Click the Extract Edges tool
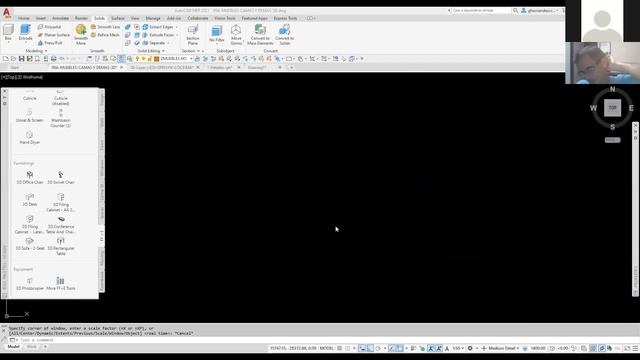 (158, 27)
